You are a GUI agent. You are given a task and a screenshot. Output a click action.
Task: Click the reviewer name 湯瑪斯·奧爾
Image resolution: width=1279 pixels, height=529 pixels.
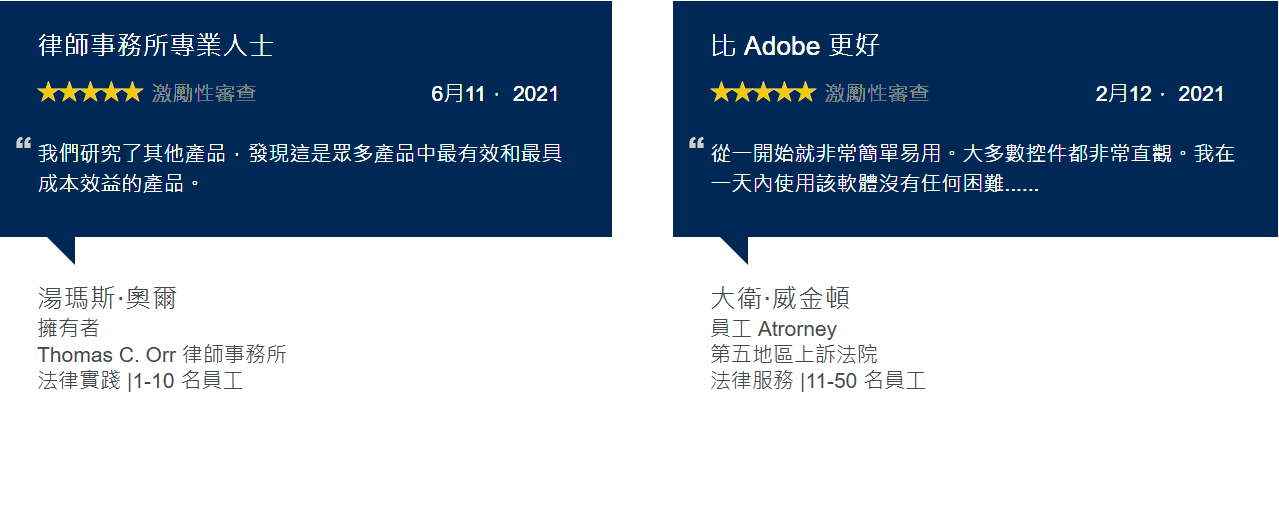point(107,298)
